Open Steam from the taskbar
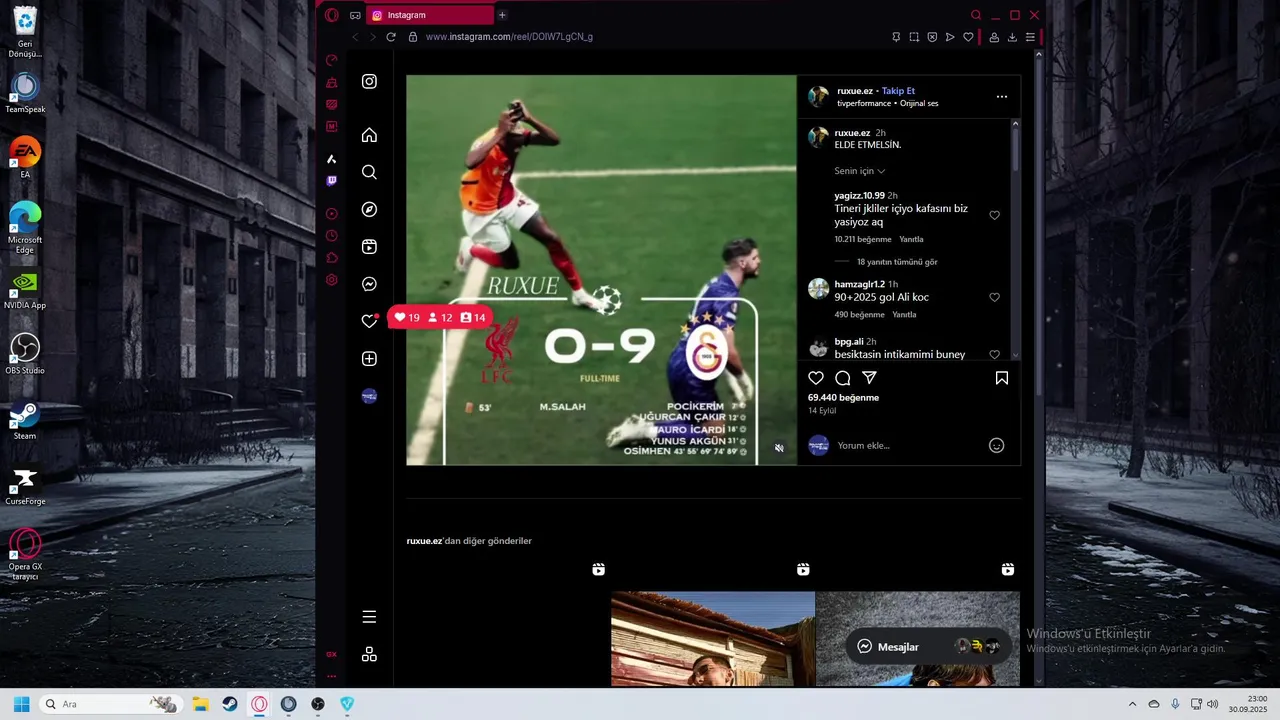The image size is (1280, 720). point(230,704)
